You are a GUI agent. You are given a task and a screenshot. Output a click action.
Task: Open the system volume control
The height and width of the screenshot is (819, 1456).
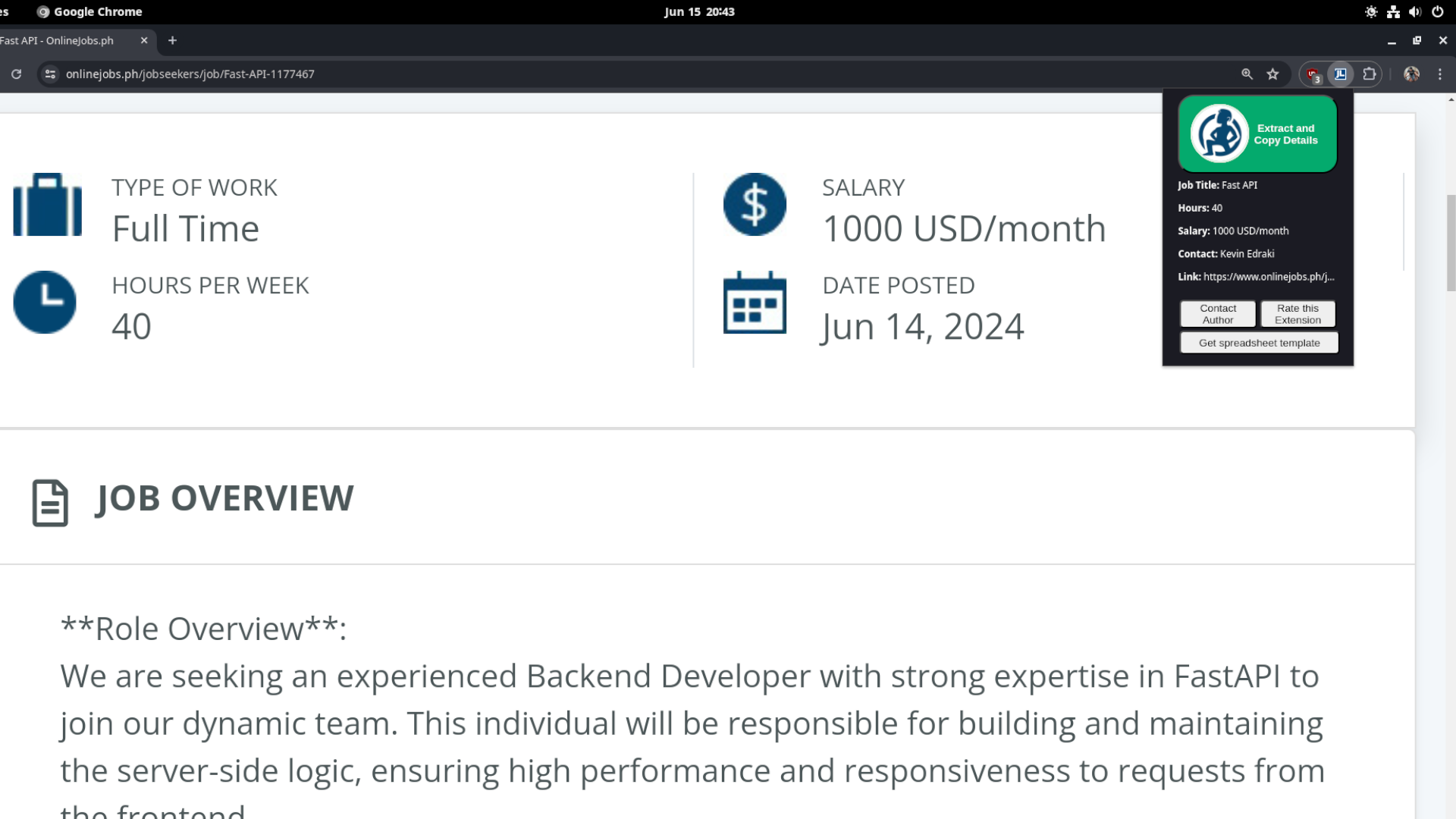[x=1415, y=12]
